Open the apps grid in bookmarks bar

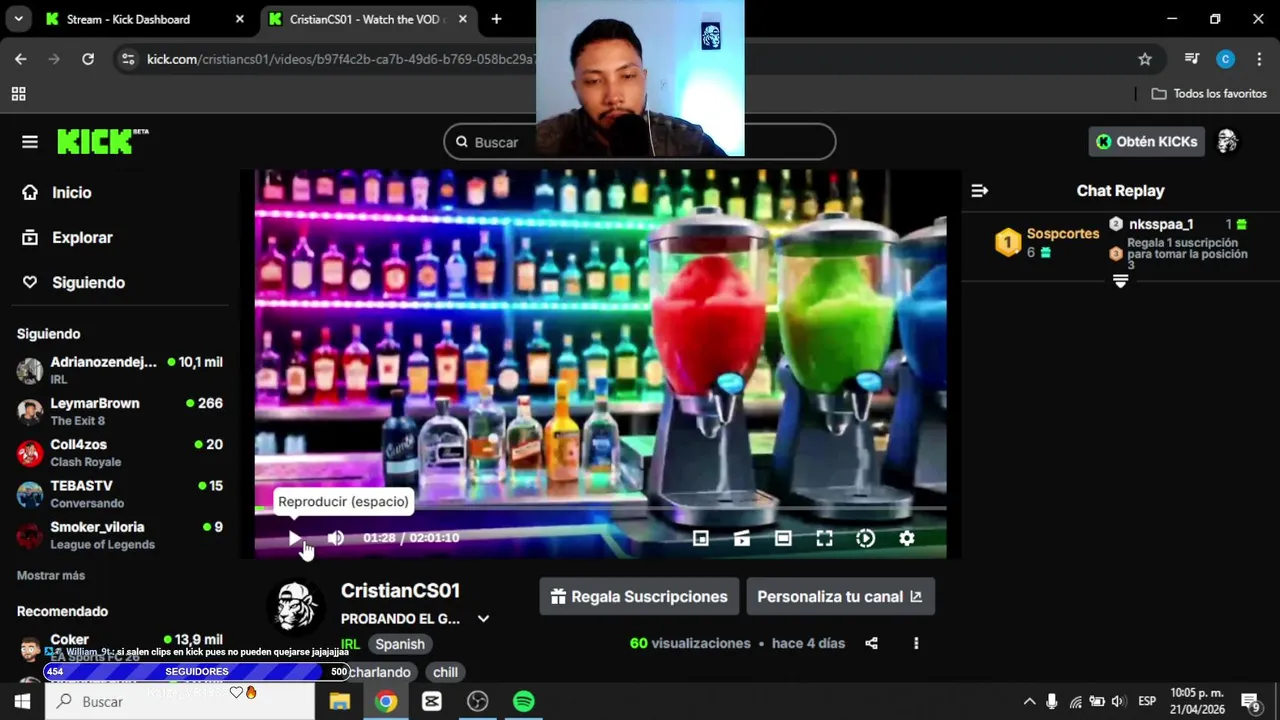(x=18, y=94)
